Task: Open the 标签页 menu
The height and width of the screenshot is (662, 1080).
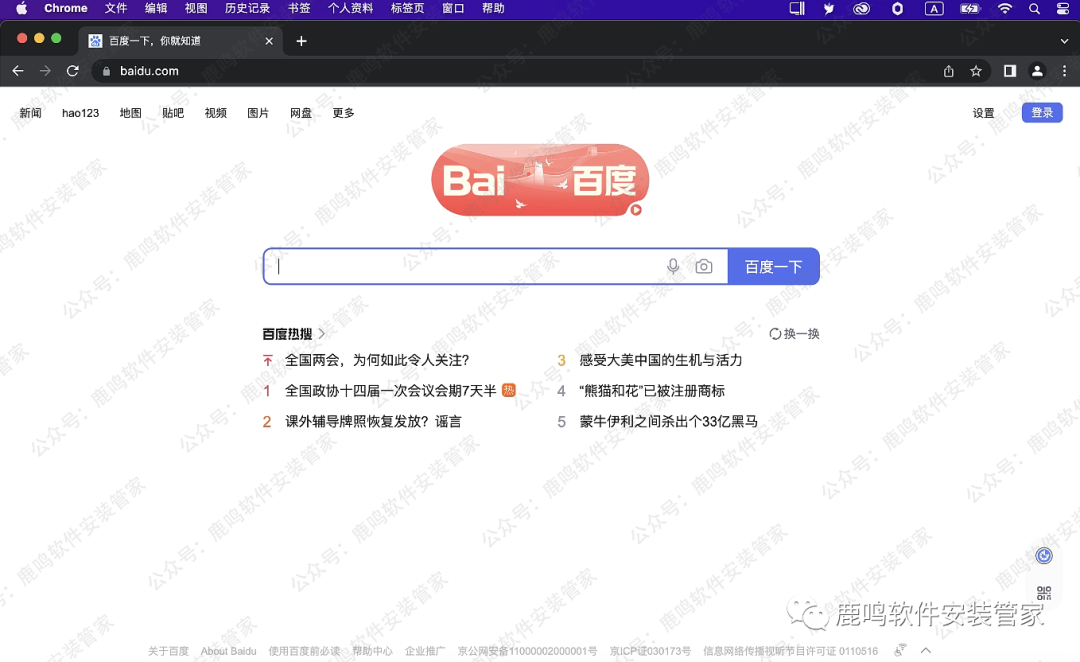Action: pos(407,8)
